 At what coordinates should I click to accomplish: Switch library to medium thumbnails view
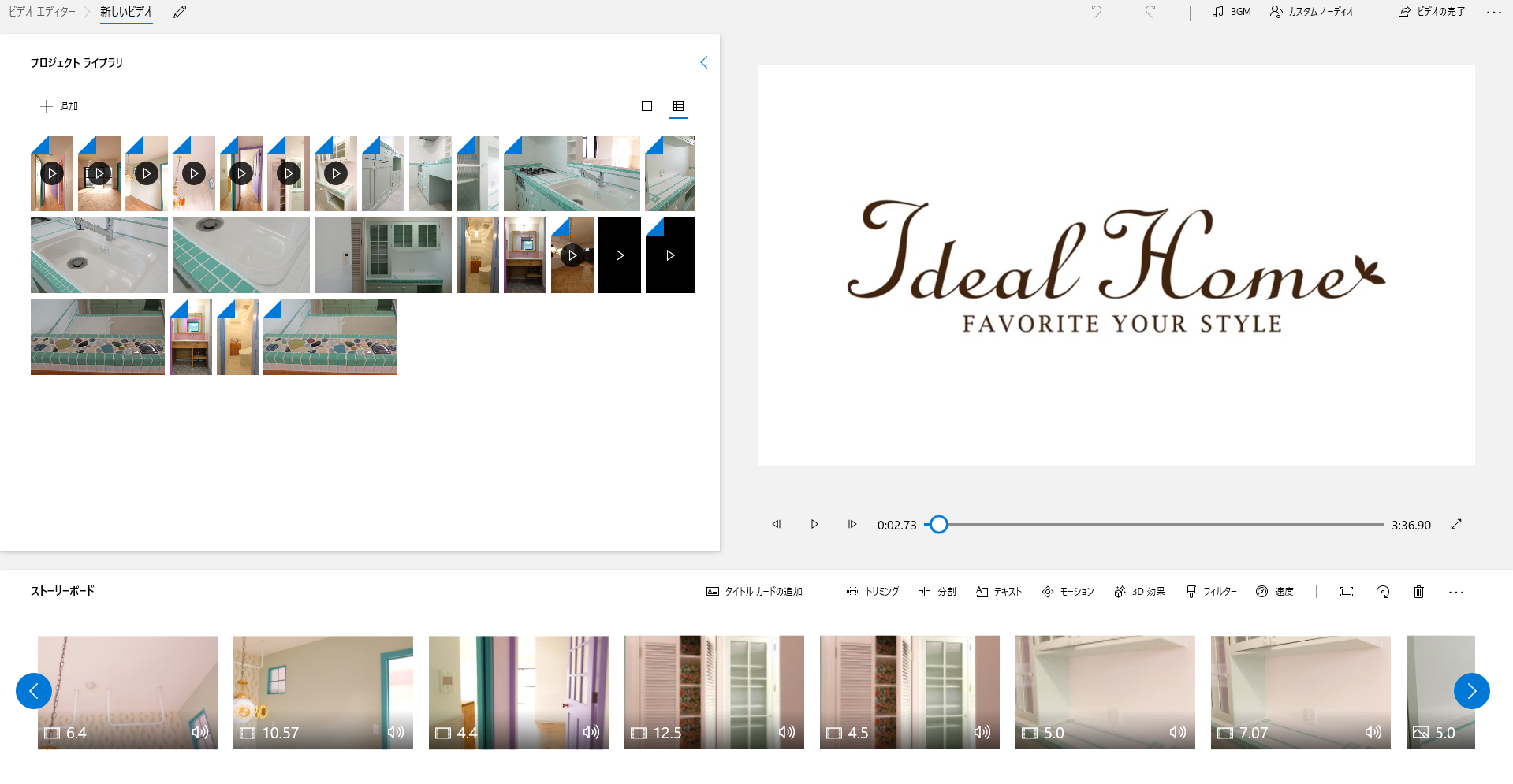tap(647, 106)
